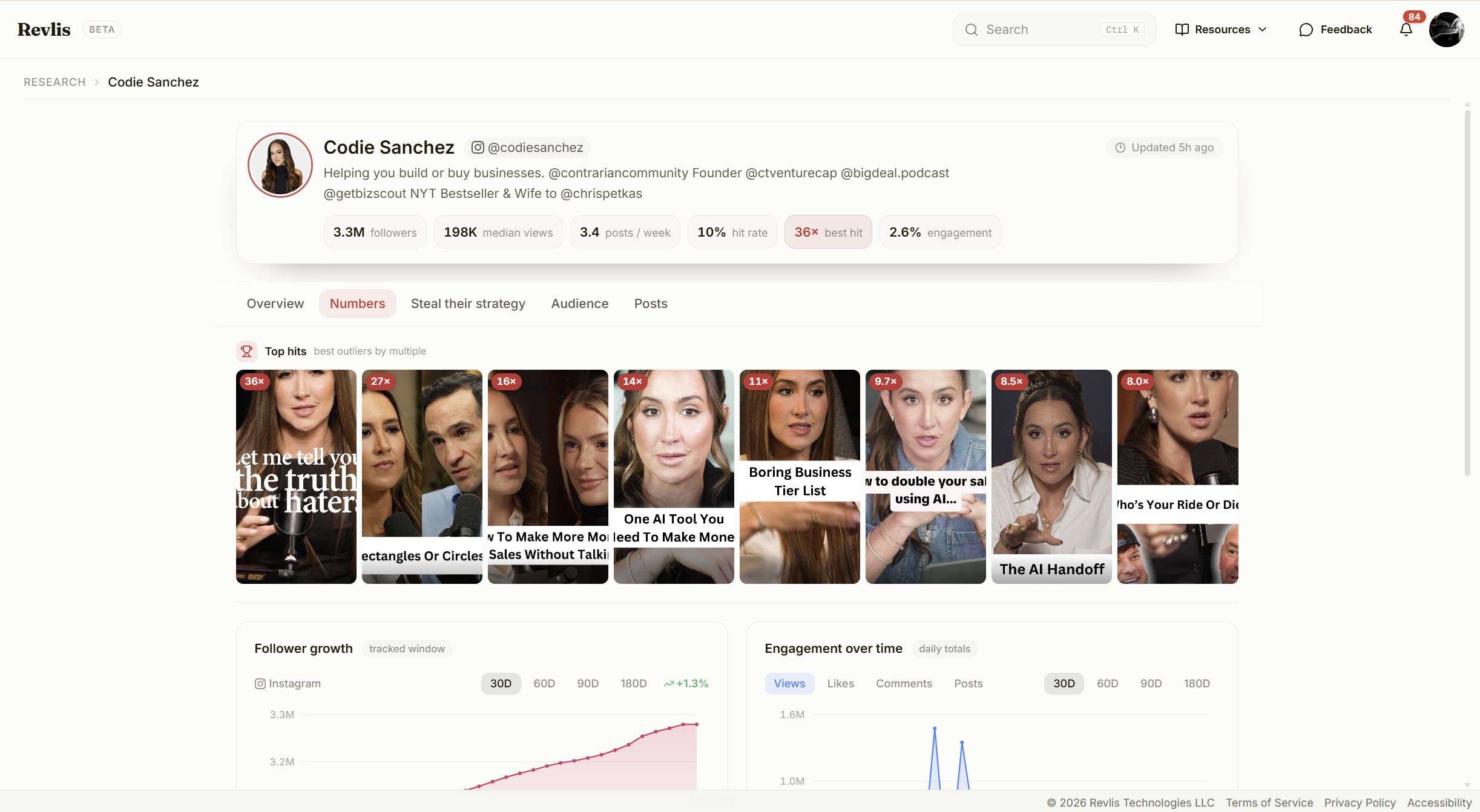This screenshot has width=1480, height=812.
Task: Open the 8.0× Ride Or Die thumbnail
Action: [1177, 477]
